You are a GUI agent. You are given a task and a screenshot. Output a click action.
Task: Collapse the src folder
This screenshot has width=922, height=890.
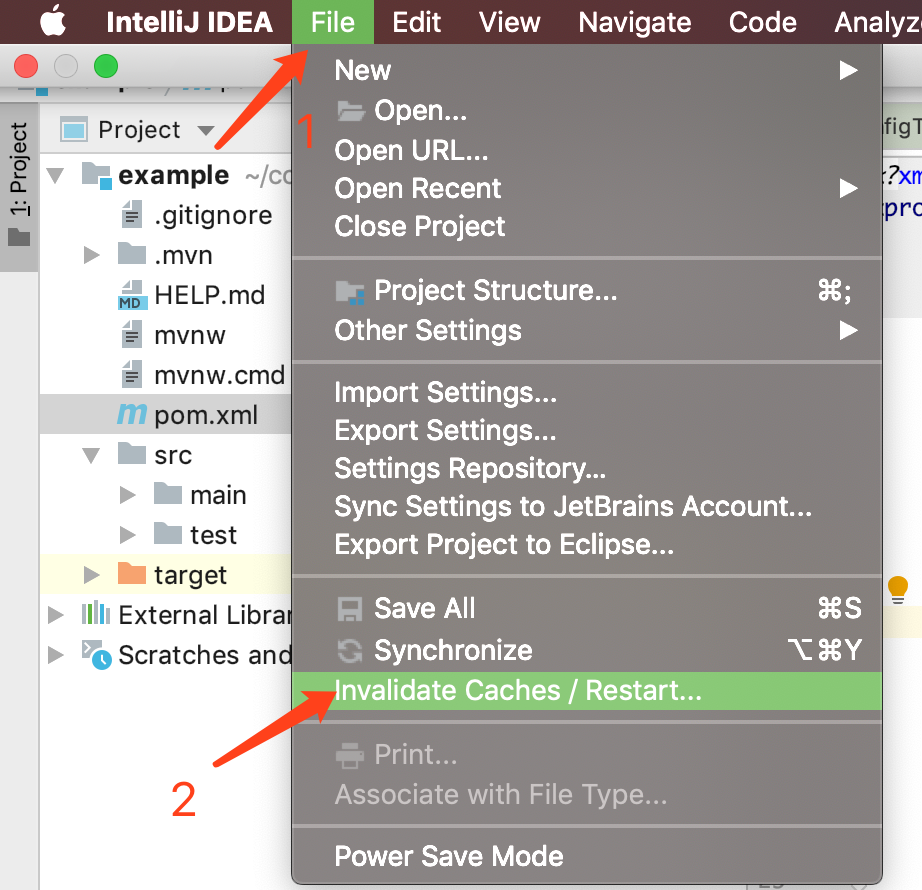pyautogui.click(x=92, y=455)
